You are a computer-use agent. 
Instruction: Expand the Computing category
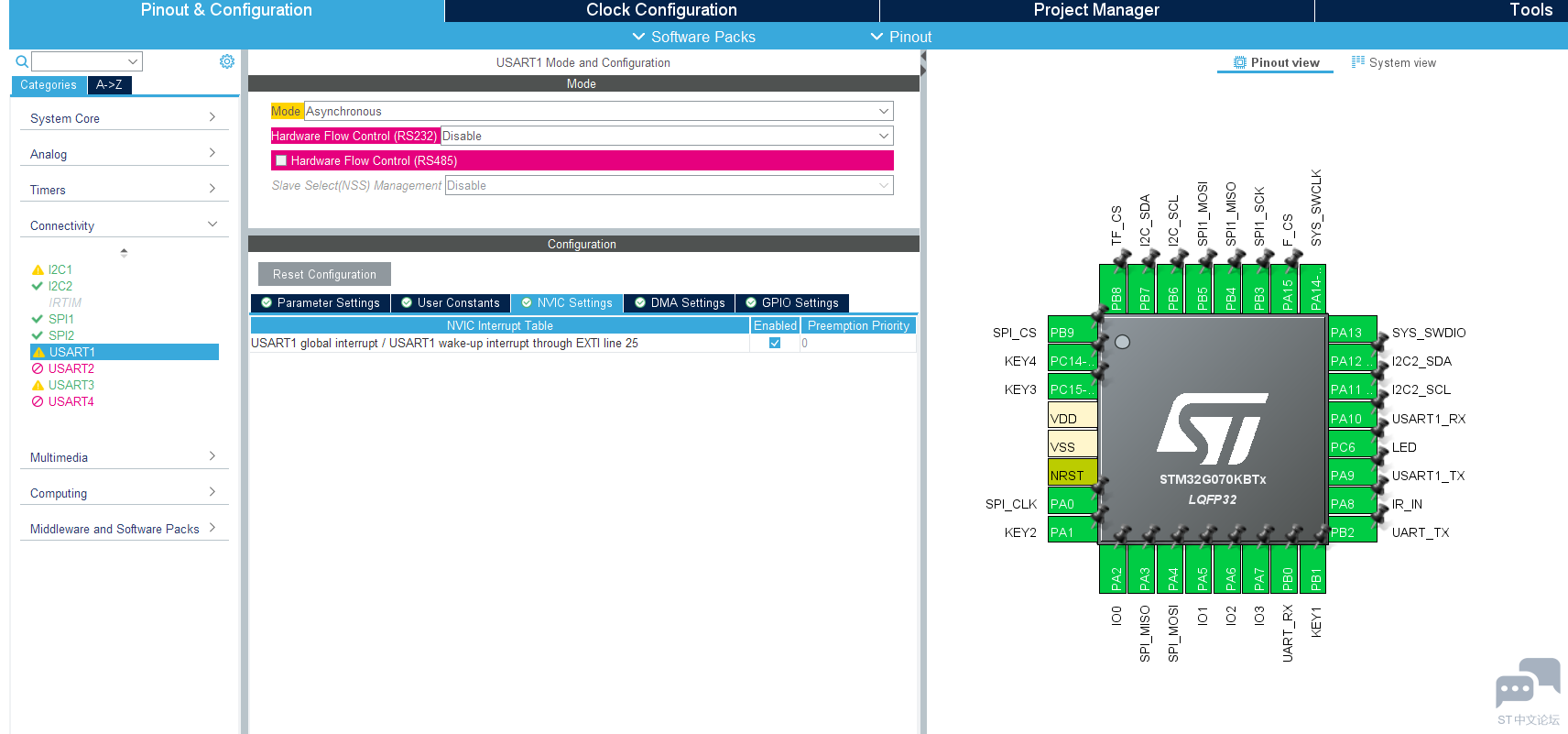point(124,493)
